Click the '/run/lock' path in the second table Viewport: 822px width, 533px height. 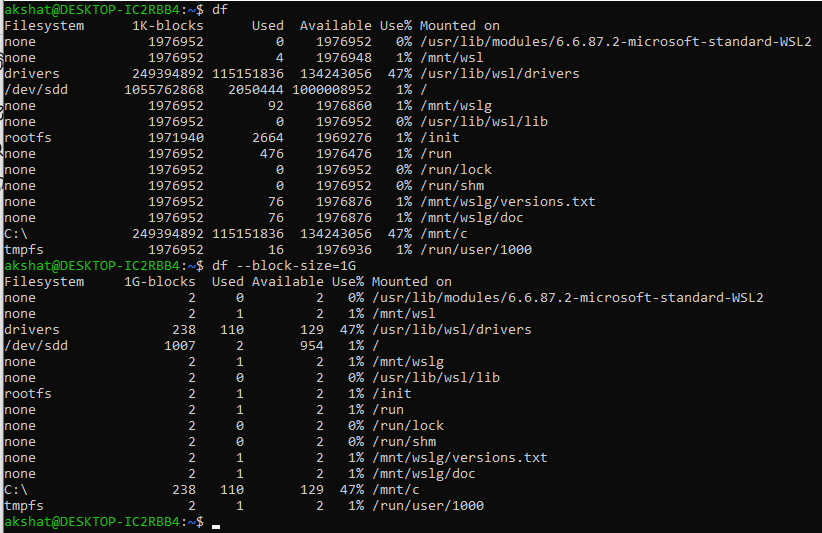[x=408, y=426]
